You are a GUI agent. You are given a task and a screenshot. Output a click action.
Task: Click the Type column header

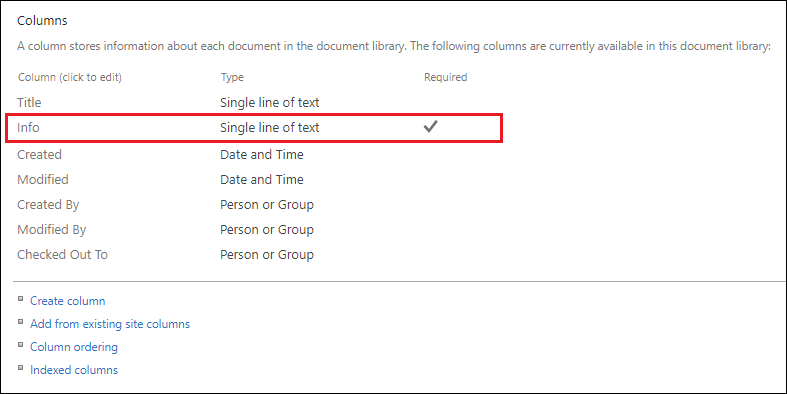(232, 77)
